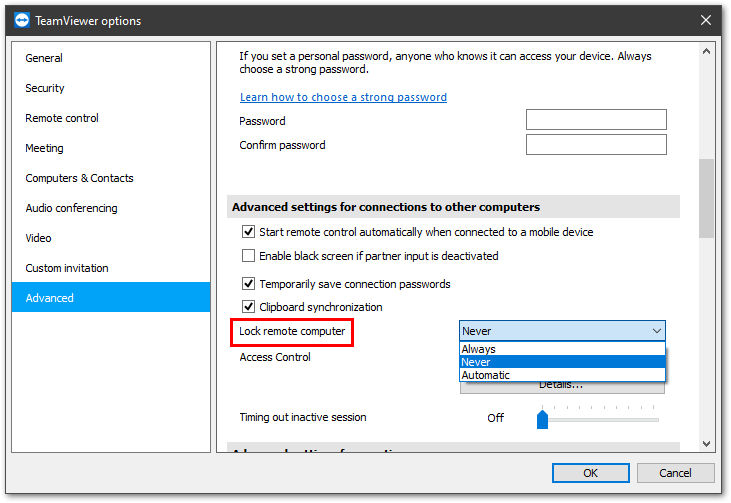Choose Never in the lock dropdown list
731x503 pixels.
tap(562, 362)
